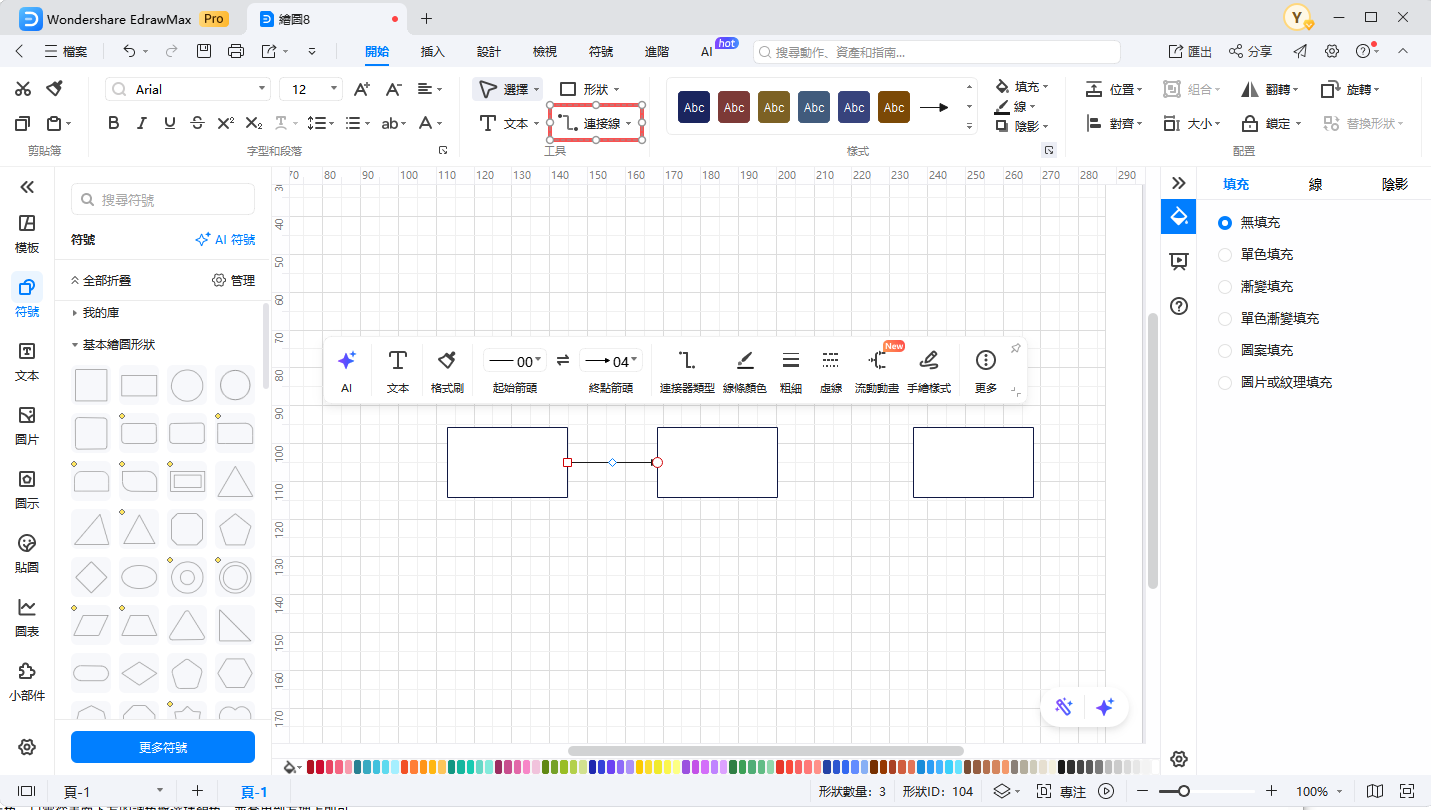This screenshot has width=1431, height=810.
Task: Switch to the 插入 ribbon tab
Action: coord(432,51)
